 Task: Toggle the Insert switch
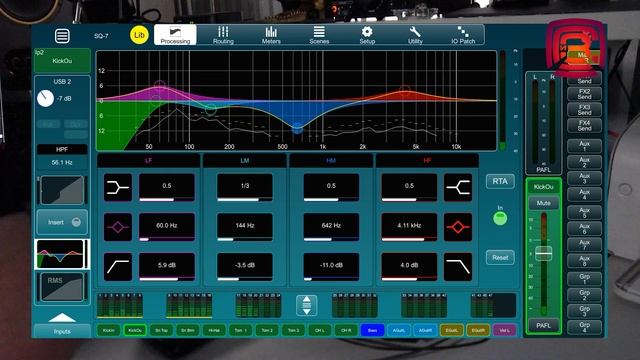[x=62, y=222]
